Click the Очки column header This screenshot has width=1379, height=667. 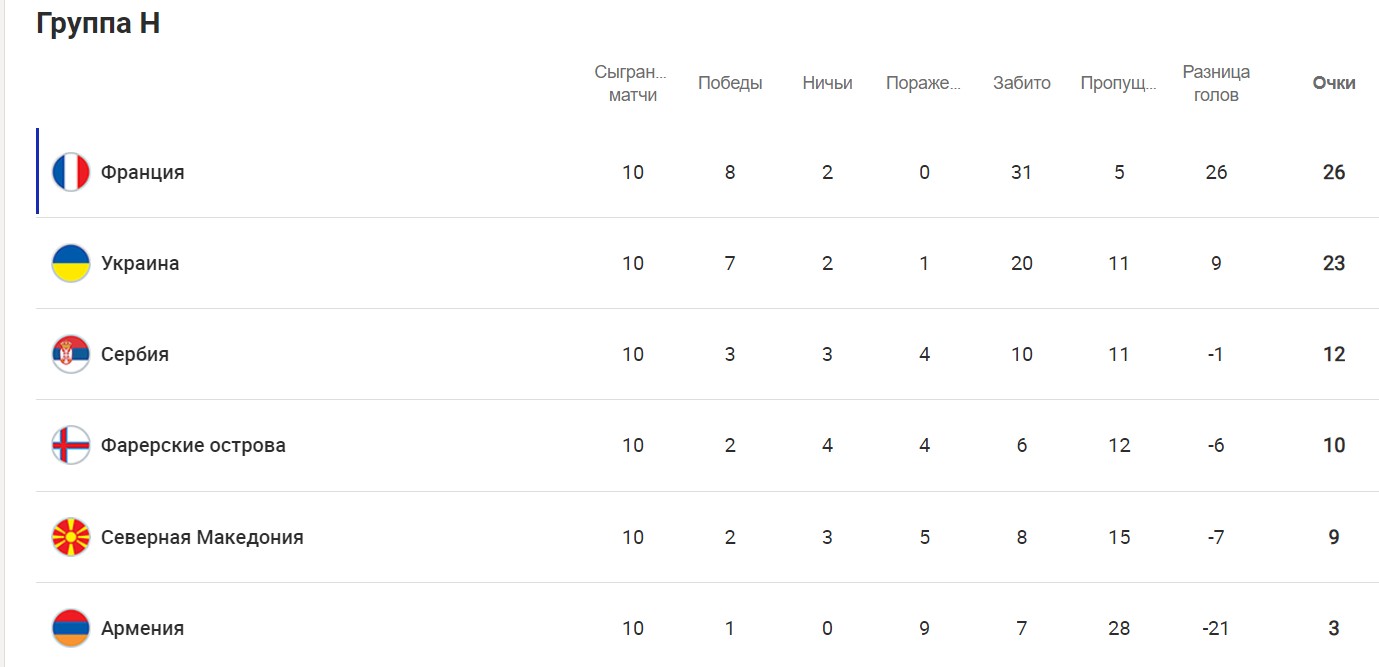[x=1334, y=83]
